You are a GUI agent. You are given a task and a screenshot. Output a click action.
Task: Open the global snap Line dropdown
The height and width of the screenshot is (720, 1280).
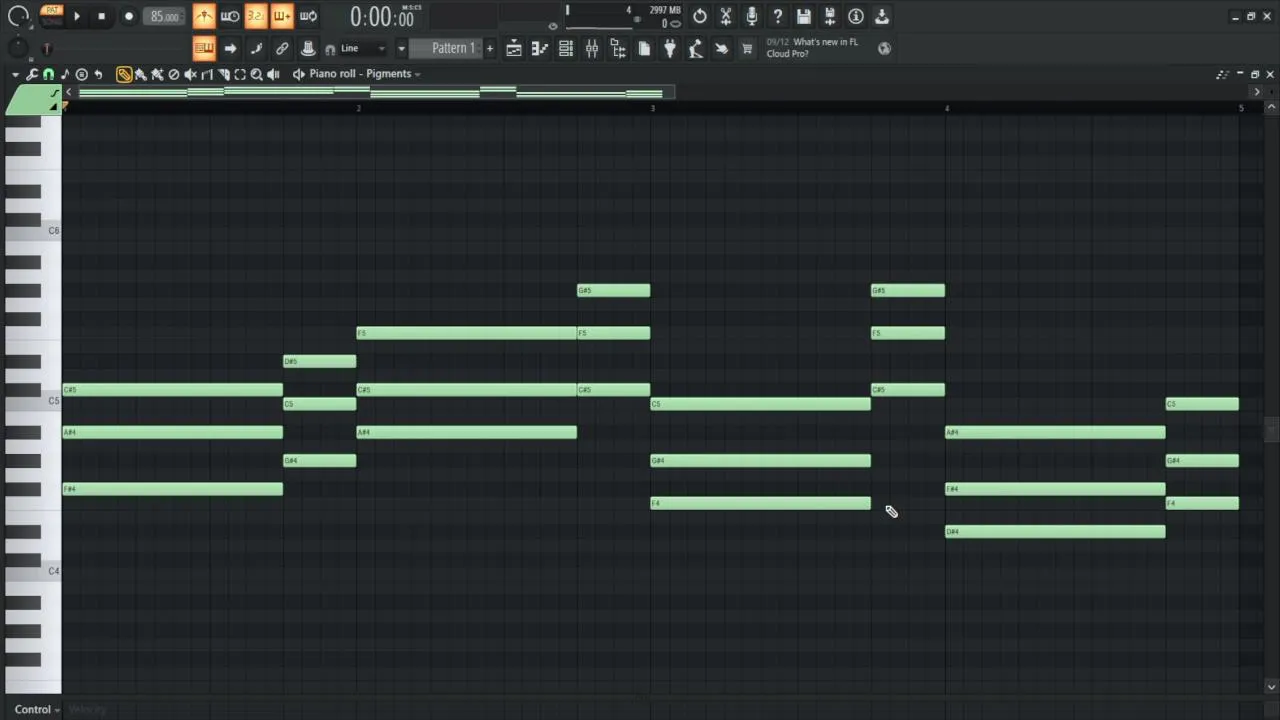tap(363, 48)
